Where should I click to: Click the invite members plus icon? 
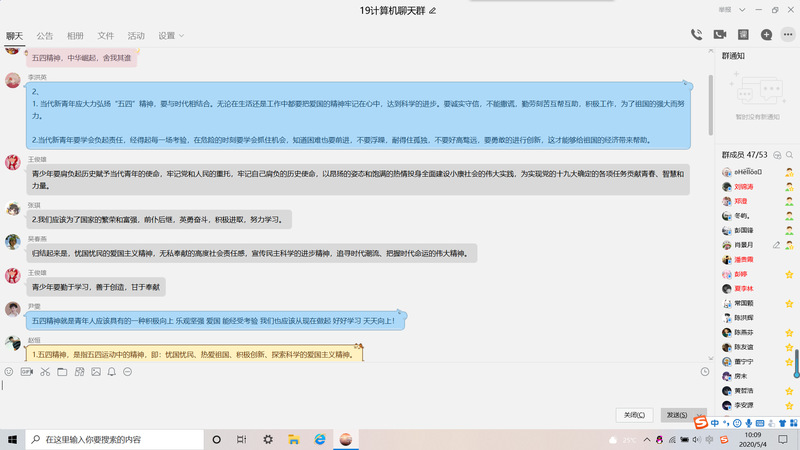766,35
